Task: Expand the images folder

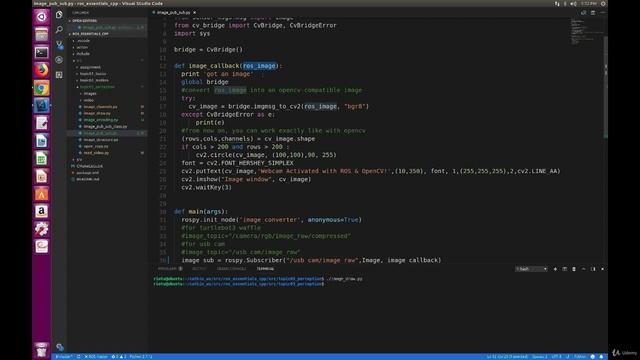Action: pyautogui.click(x=90, y=93)
